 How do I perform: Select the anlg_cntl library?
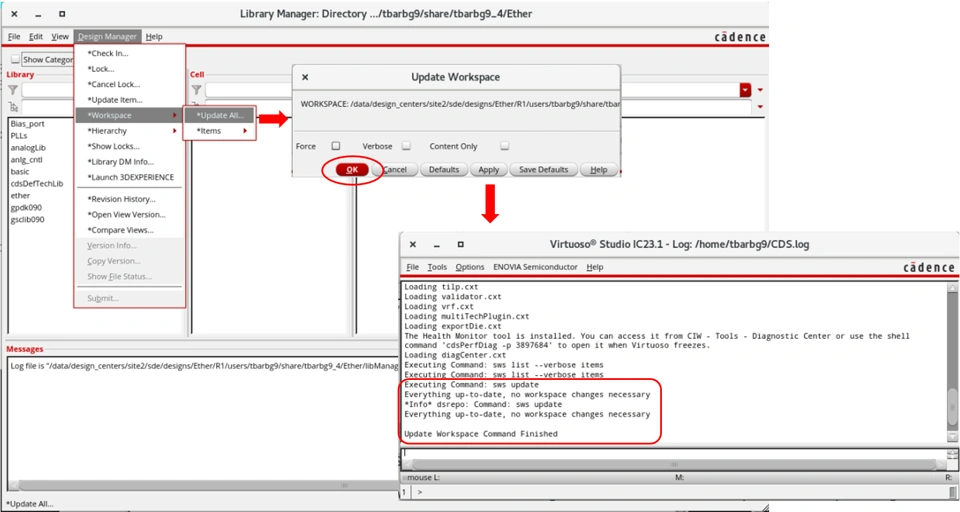pyautogui.click(x=26, y=160)
